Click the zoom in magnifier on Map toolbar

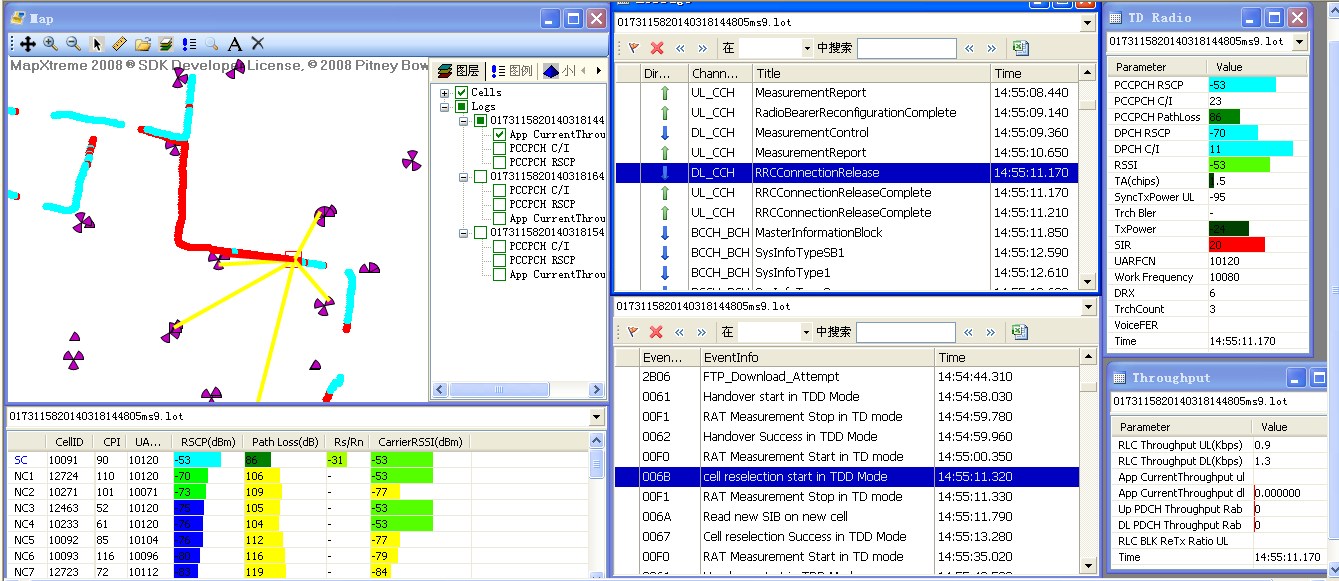tap(50, 44)
